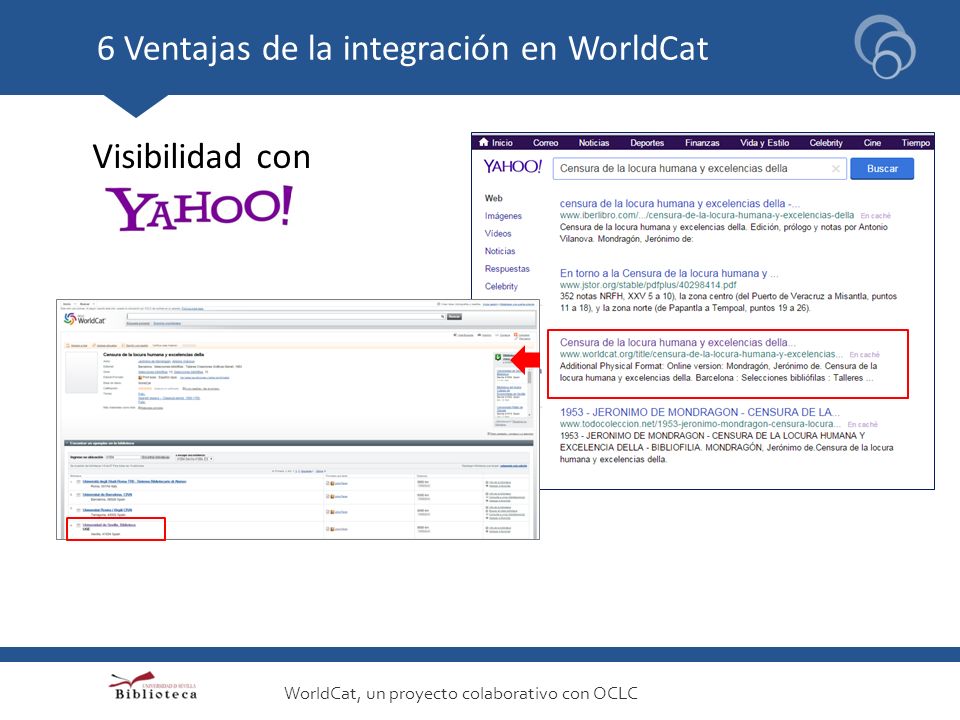Switch to Imágenes search results
This screenshot has height=720, width=960.
[x=503, y=216]
